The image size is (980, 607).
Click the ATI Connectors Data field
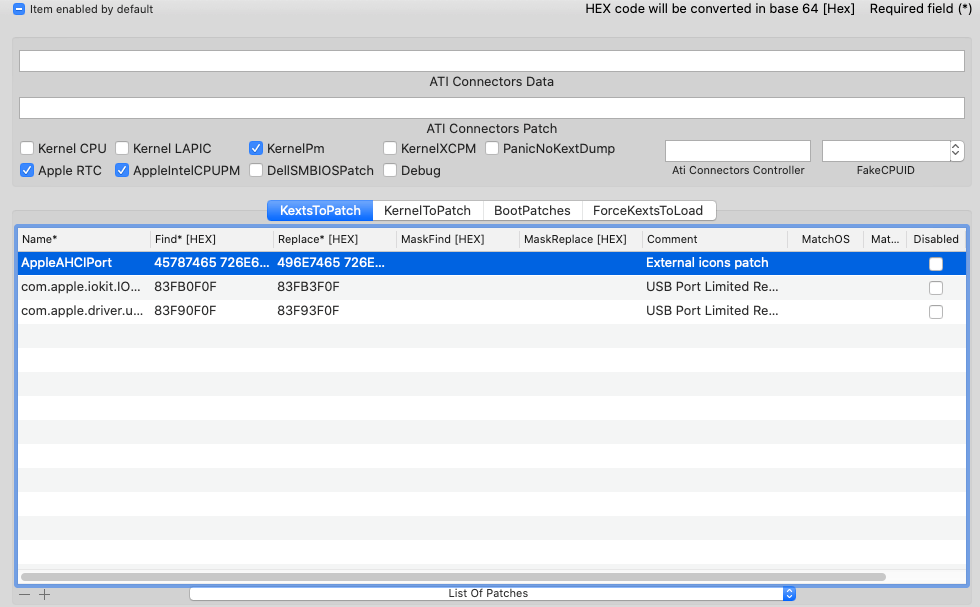(x=490, y=61)
